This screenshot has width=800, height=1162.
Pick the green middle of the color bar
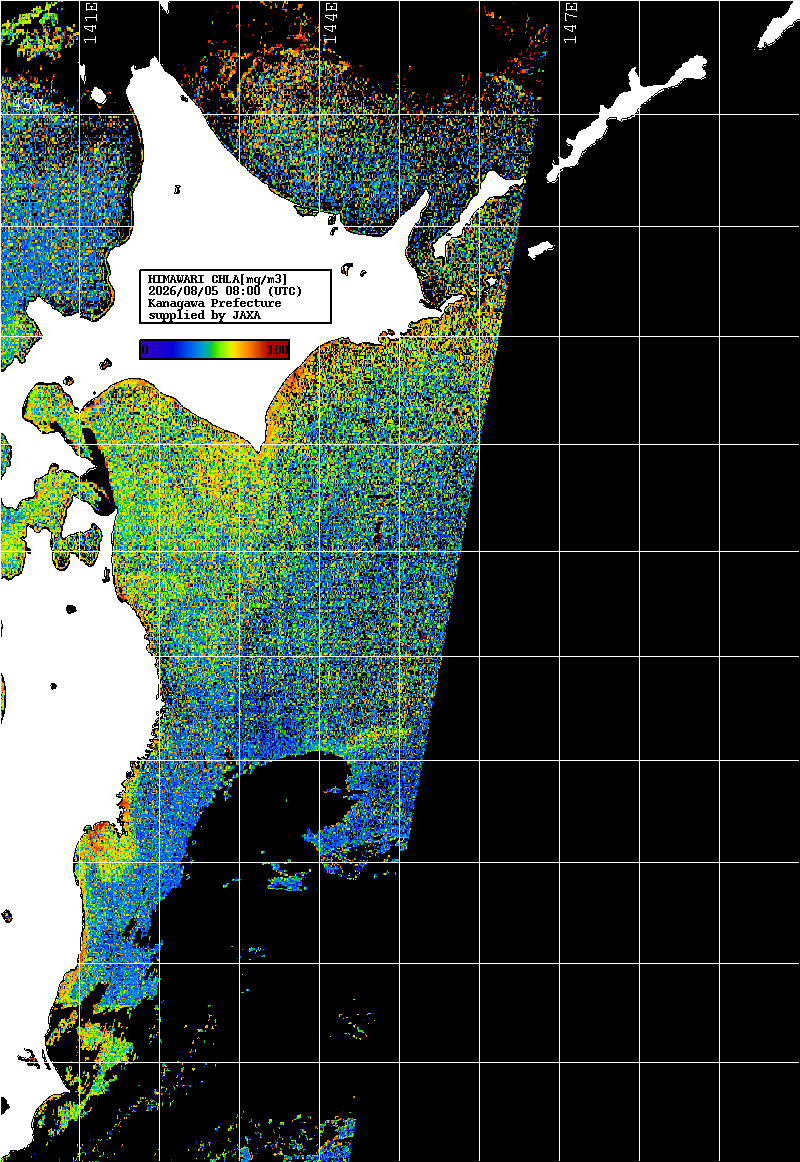pyautogui.click(x=215, y=350)
